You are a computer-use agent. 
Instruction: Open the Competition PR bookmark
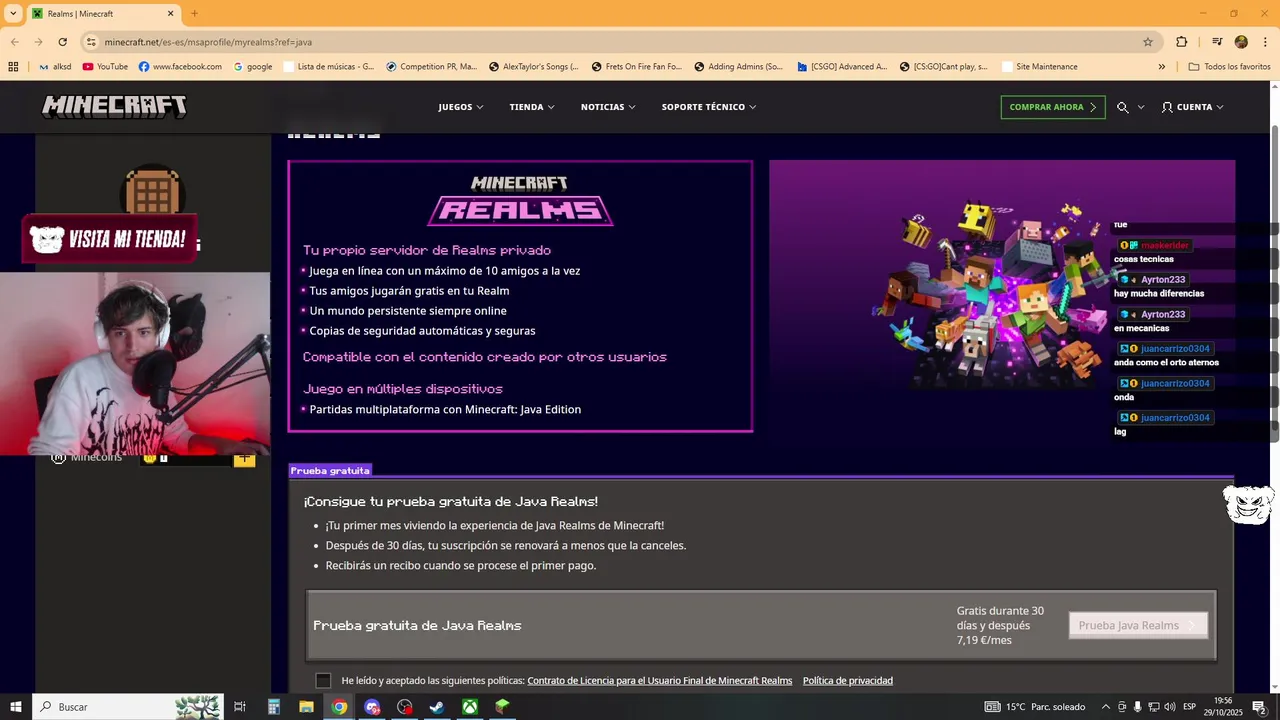pos(432,67)
